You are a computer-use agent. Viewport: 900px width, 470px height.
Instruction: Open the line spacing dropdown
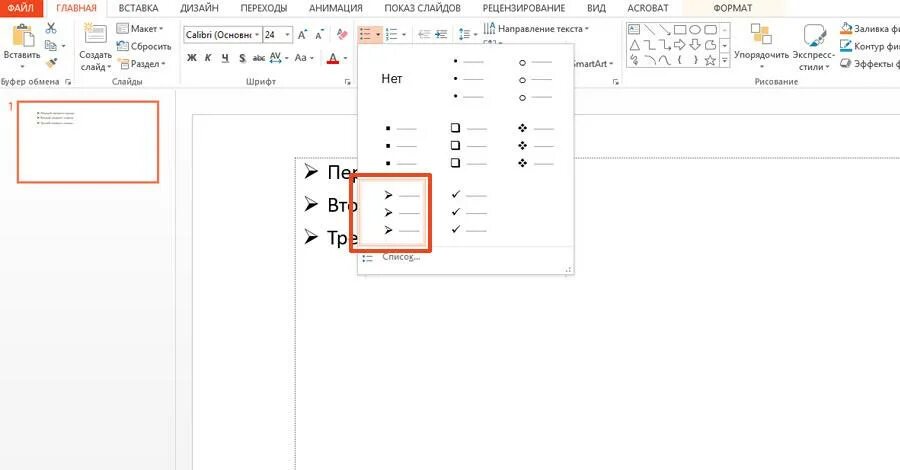click(468, 35)
